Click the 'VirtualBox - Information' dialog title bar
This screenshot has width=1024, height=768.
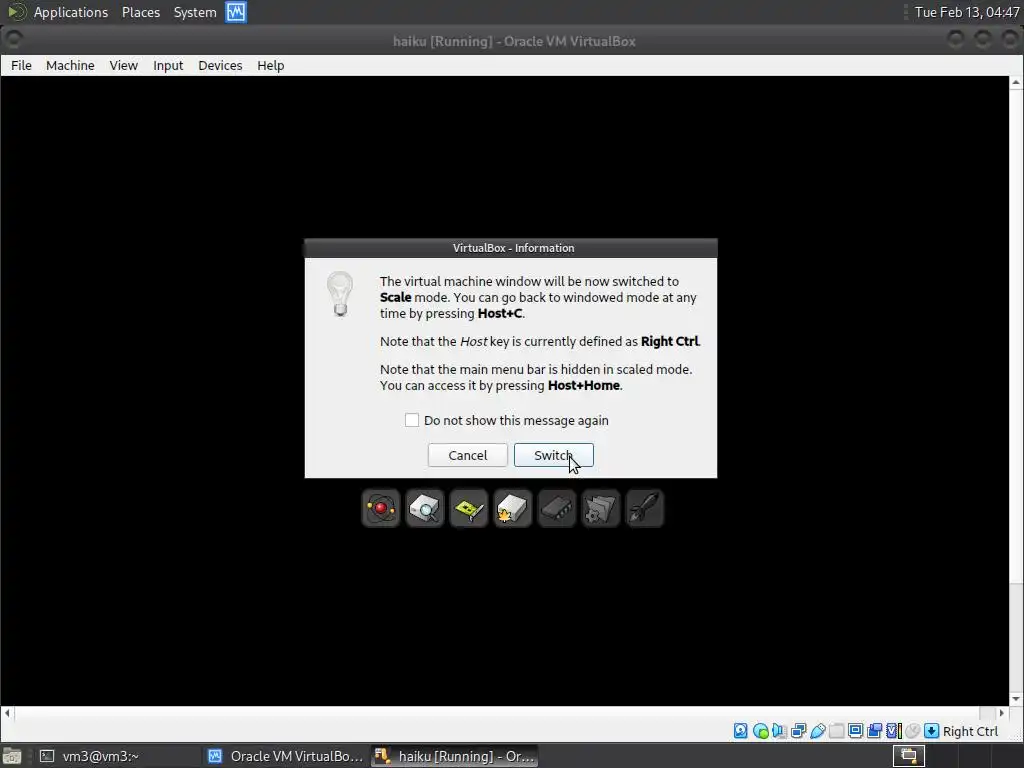click(511, 248)
